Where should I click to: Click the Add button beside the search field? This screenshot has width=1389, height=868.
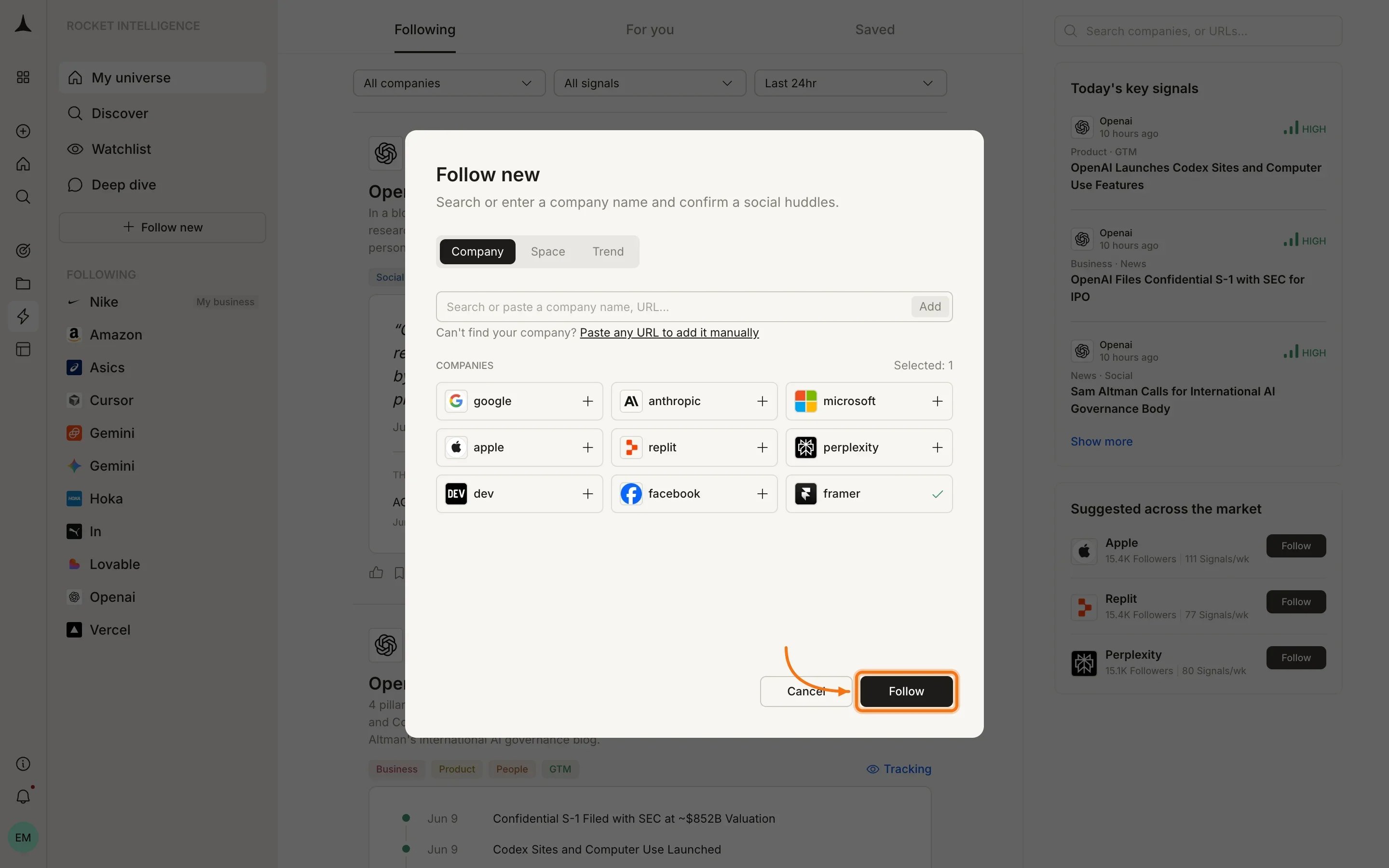point(929,307)
